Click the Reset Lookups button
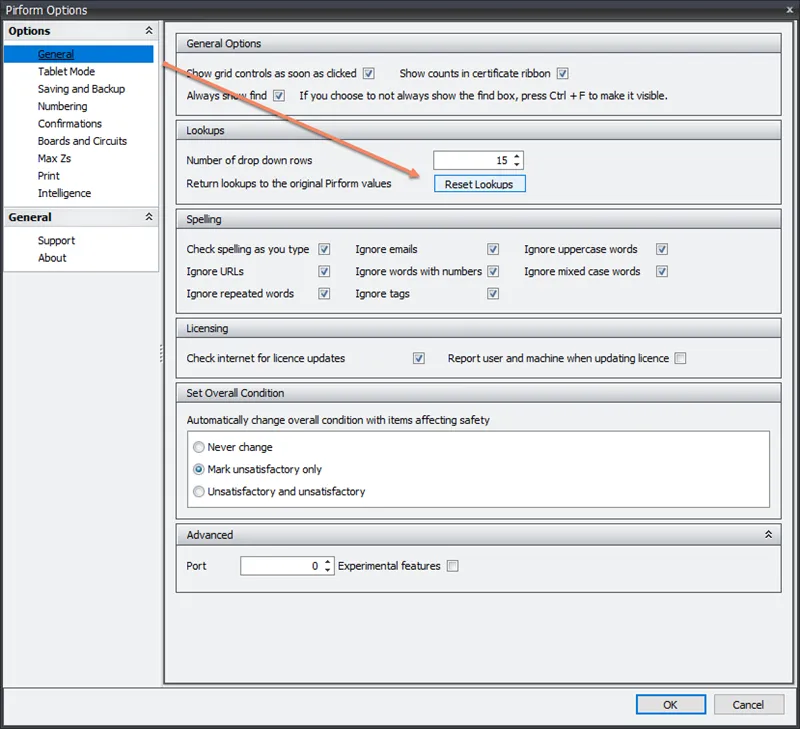This screenshot has height=729, width=800. point(479,183)
